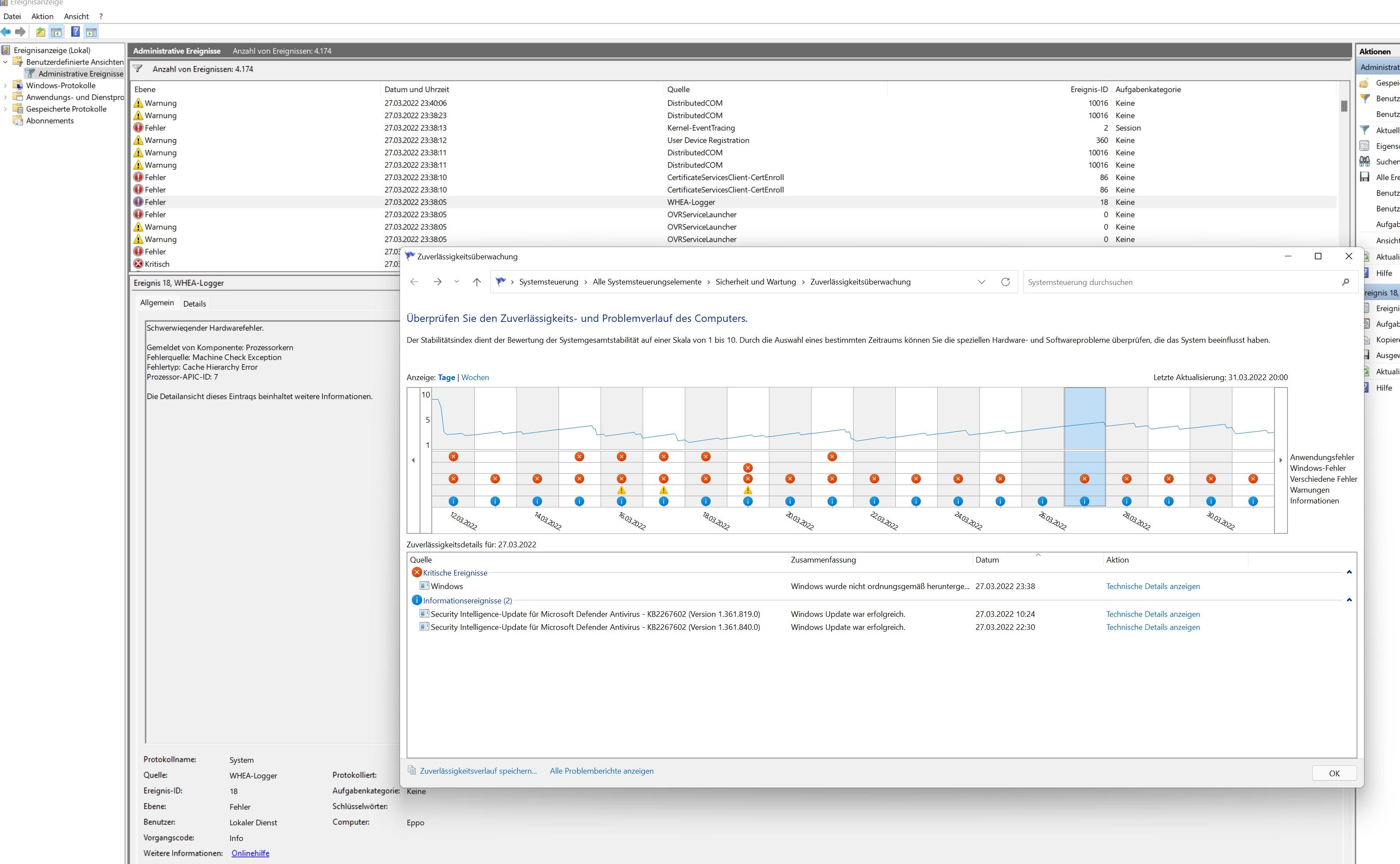Switch to the Allgemein tab
Viewport: 1400px width, 864px height.
[157, 302]
